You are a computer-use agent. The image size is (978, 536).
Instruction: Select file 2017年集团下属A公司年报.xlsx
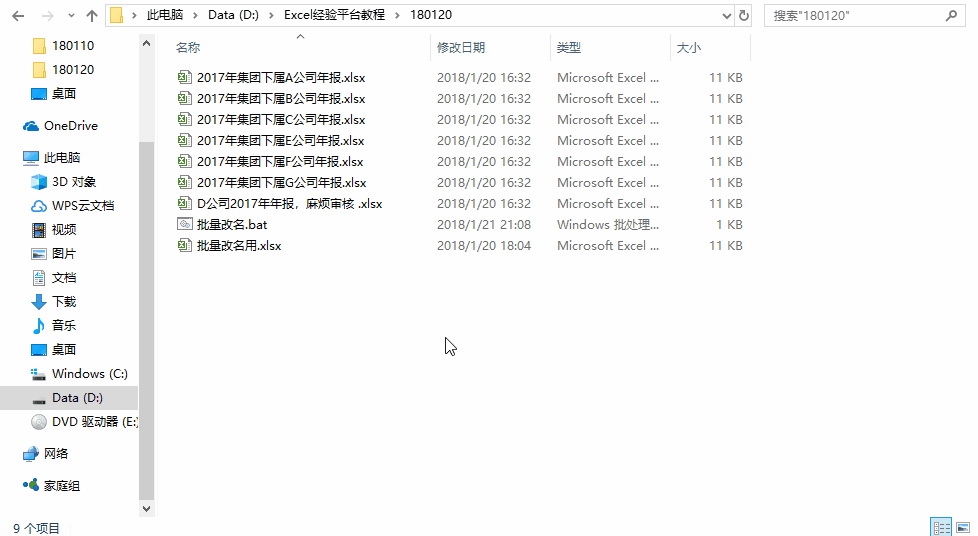281,77
